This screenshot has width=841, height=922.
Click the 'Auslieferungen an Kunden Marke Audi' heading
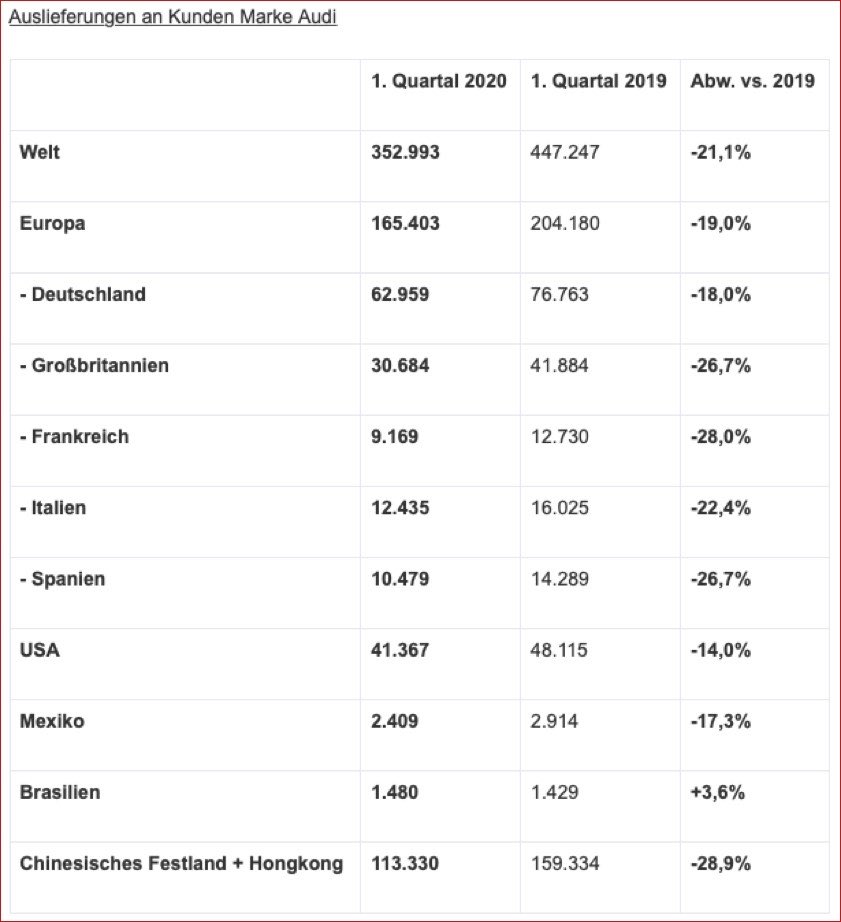pyautogui.click(x=172, y=18)
